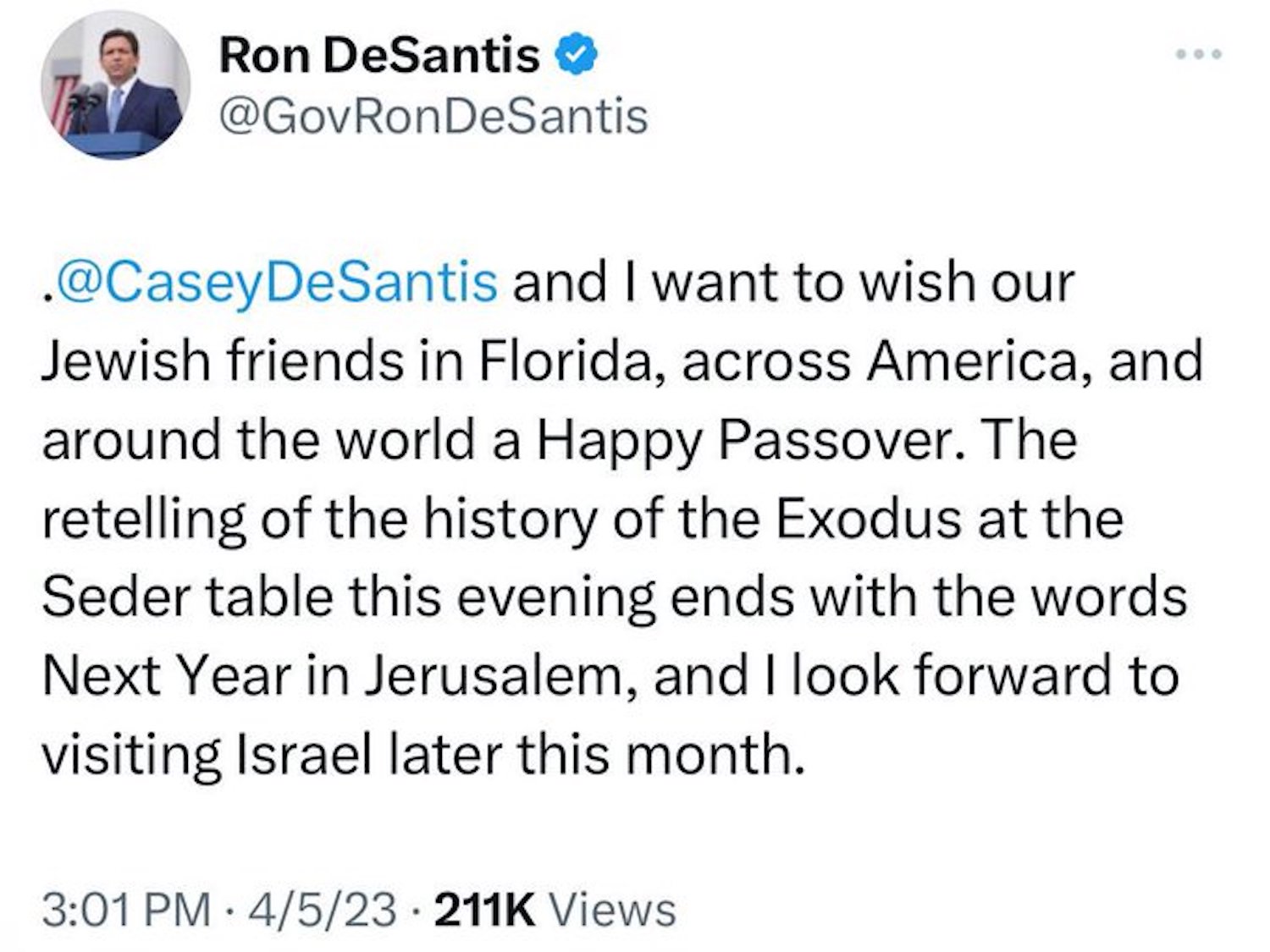Open Ron DeSantis profile picture
This screenshot has width=1270, height=952.
tap(116, 85)
